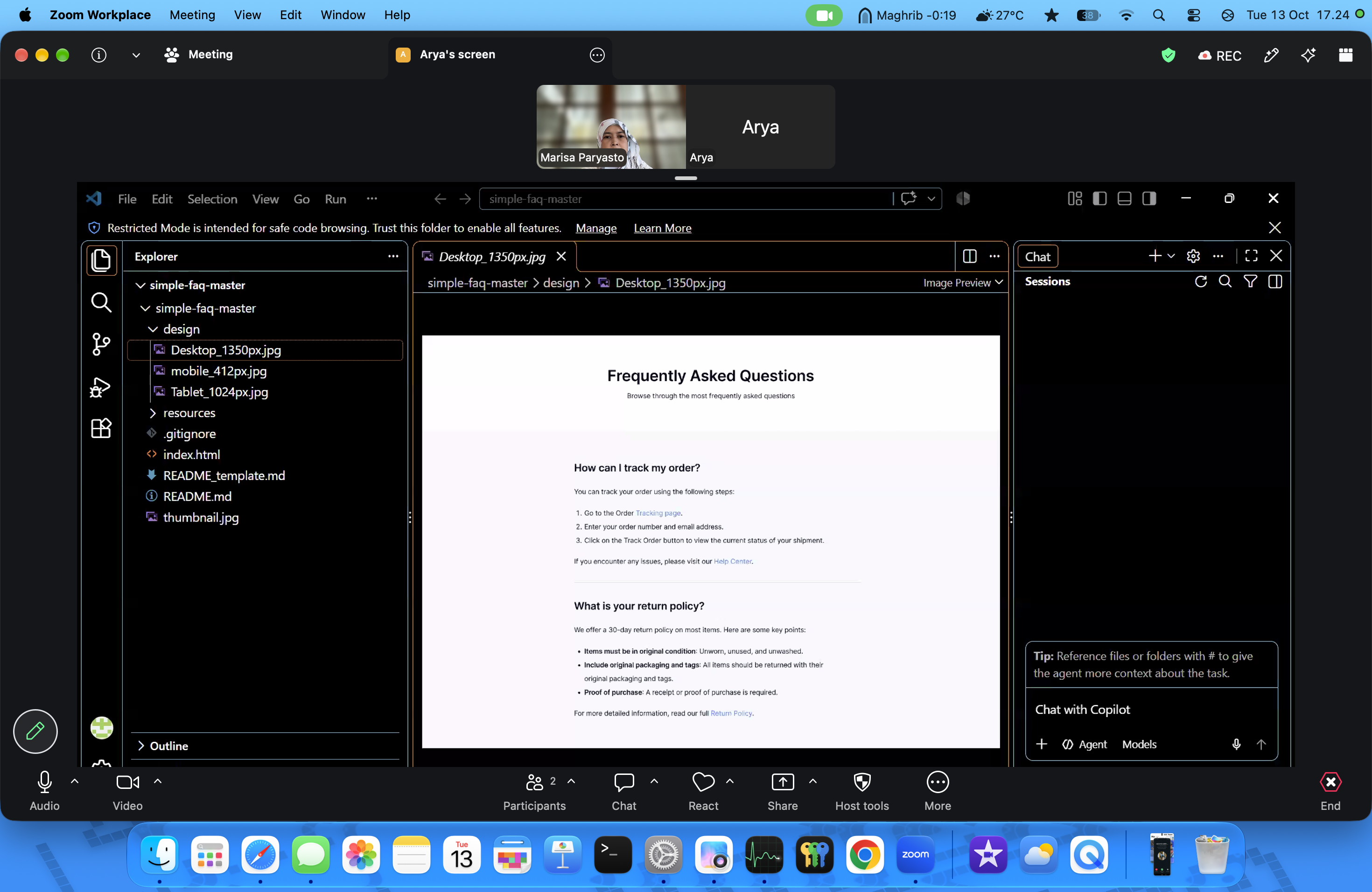Open the Search view in the activity bar
The image size is (1372, 892).
tap(101, 302)
